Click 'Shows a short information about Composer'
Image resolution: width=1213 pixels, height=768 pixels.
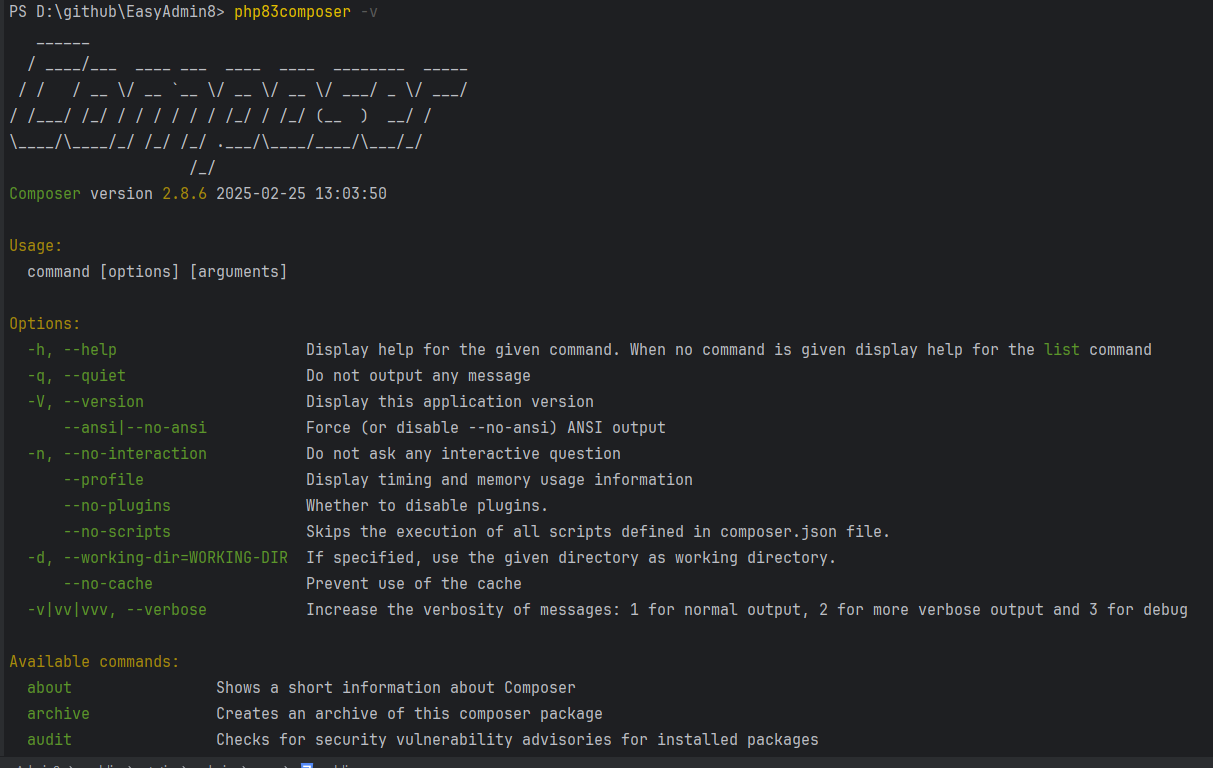tap(396, 688)
